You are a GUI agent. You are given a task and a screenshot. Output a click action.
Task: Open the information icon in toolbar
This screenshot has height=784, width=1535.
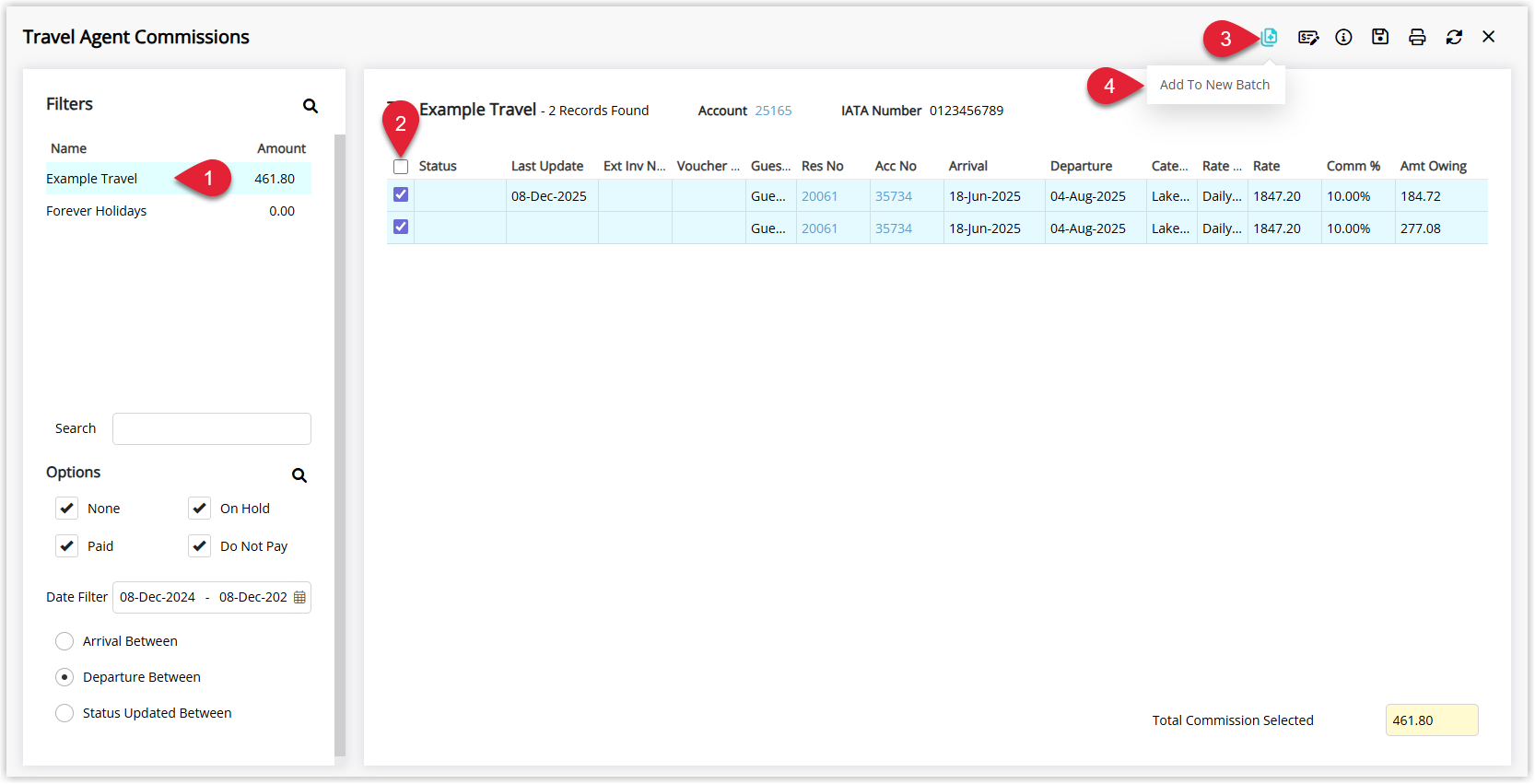[x=1344, y=37]
